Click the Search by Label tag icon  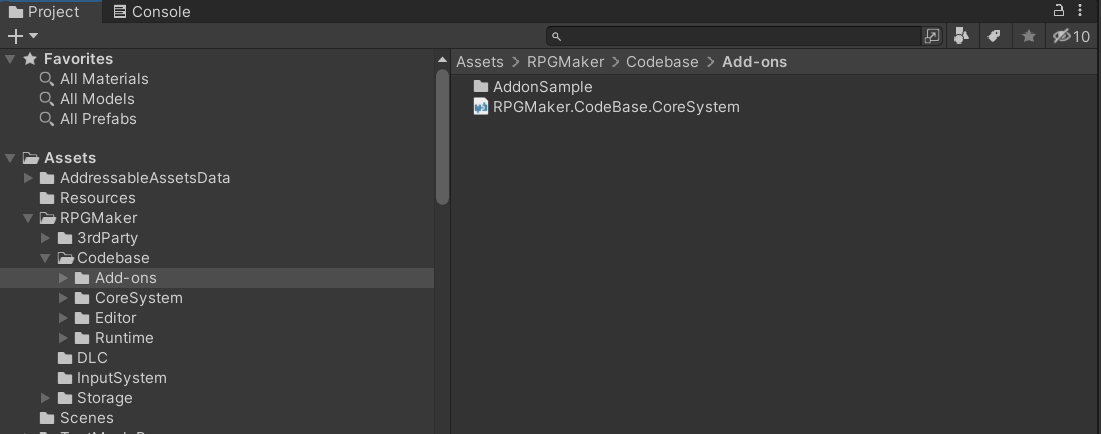click(994, 36)
